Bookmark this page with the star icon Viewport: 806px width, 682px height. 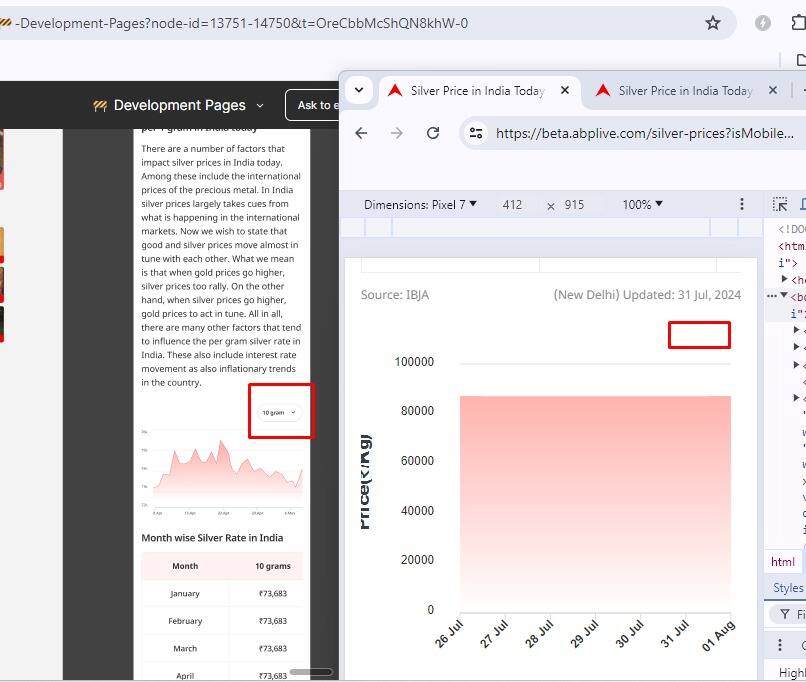pos(713,23)
